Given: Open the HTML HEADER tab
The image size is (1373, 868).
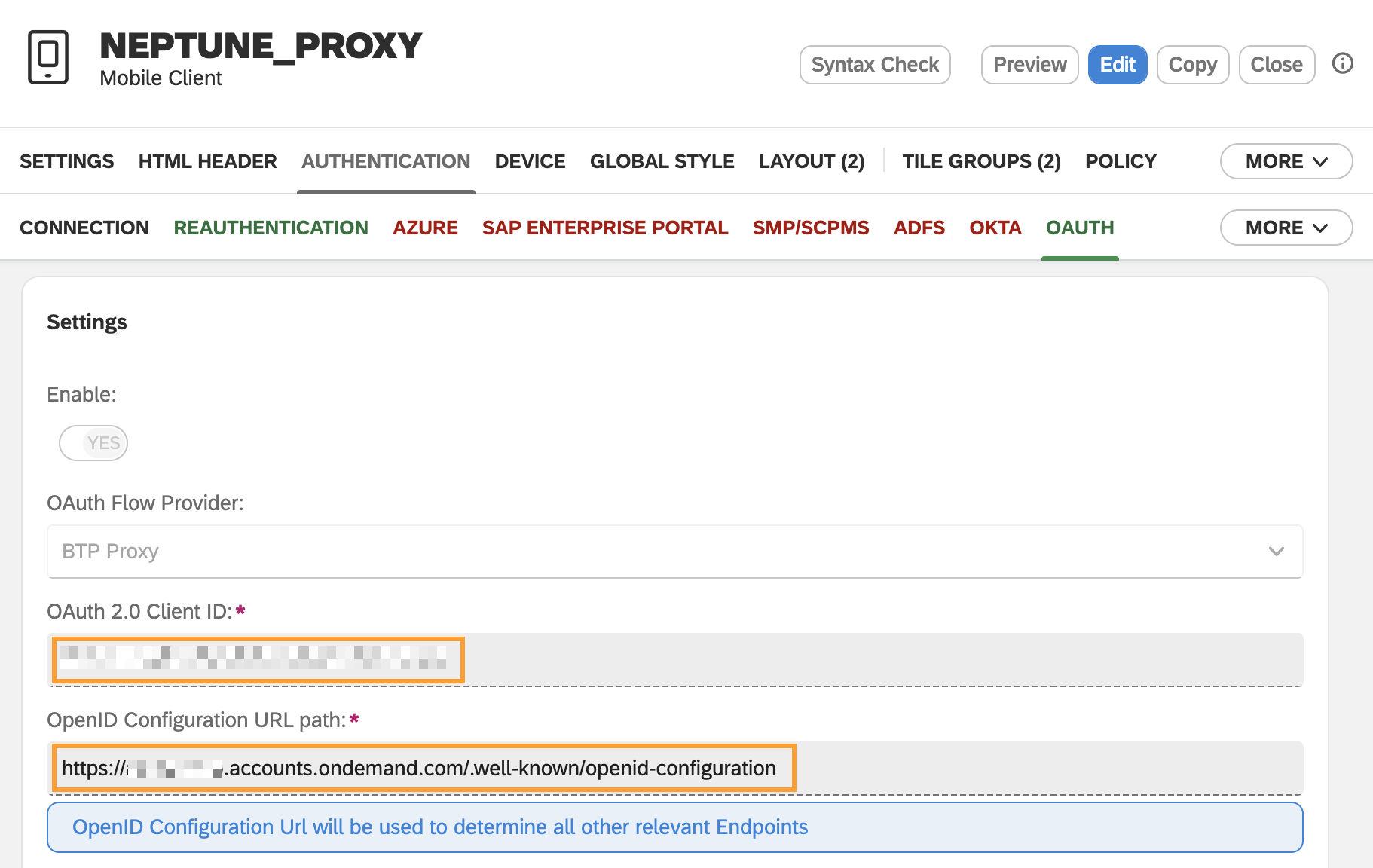Looking at the screenshot, I should click(x=207, y=160).
